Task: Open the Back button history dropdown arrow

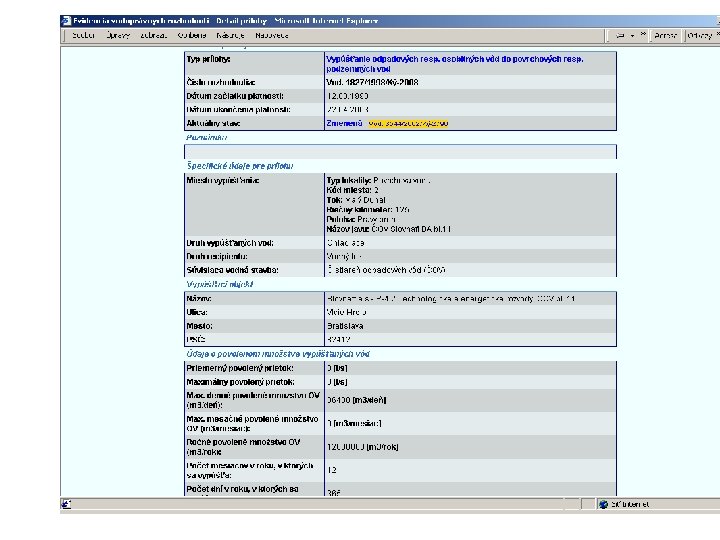Action: tap(632, 35)
